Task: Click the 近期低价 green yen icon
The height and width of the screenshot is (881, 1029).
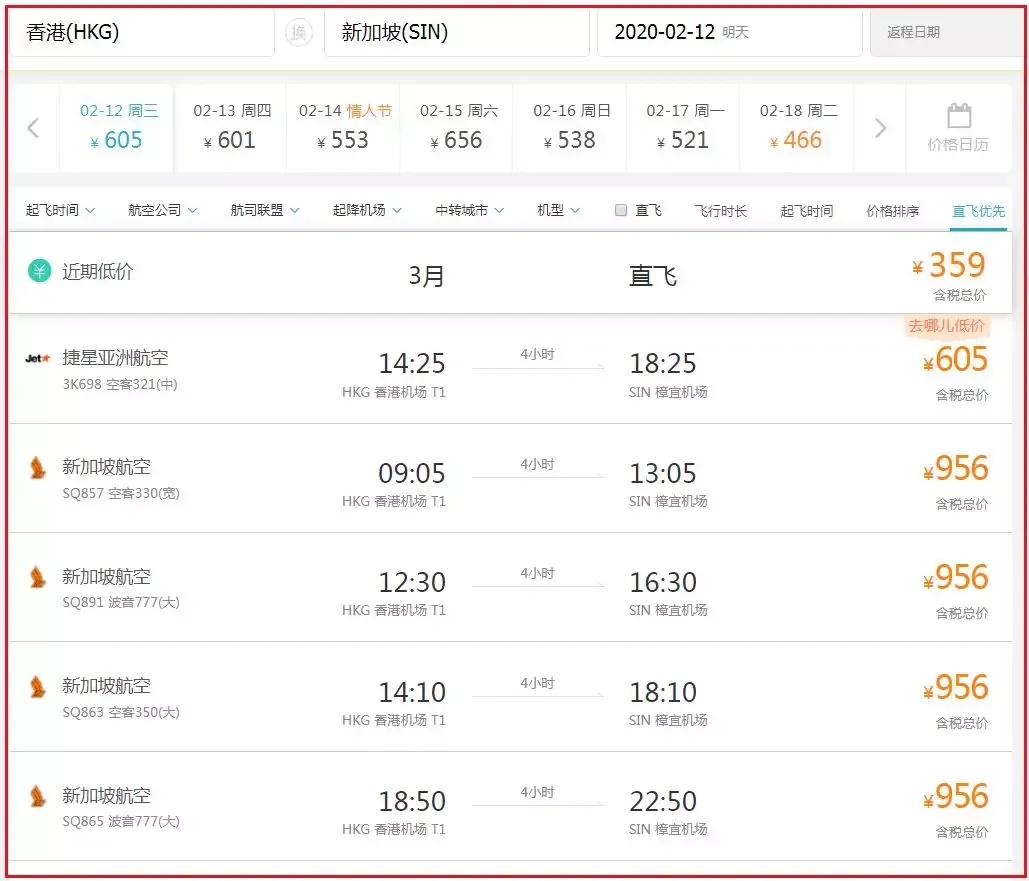Action: click(x=39, y=270)
